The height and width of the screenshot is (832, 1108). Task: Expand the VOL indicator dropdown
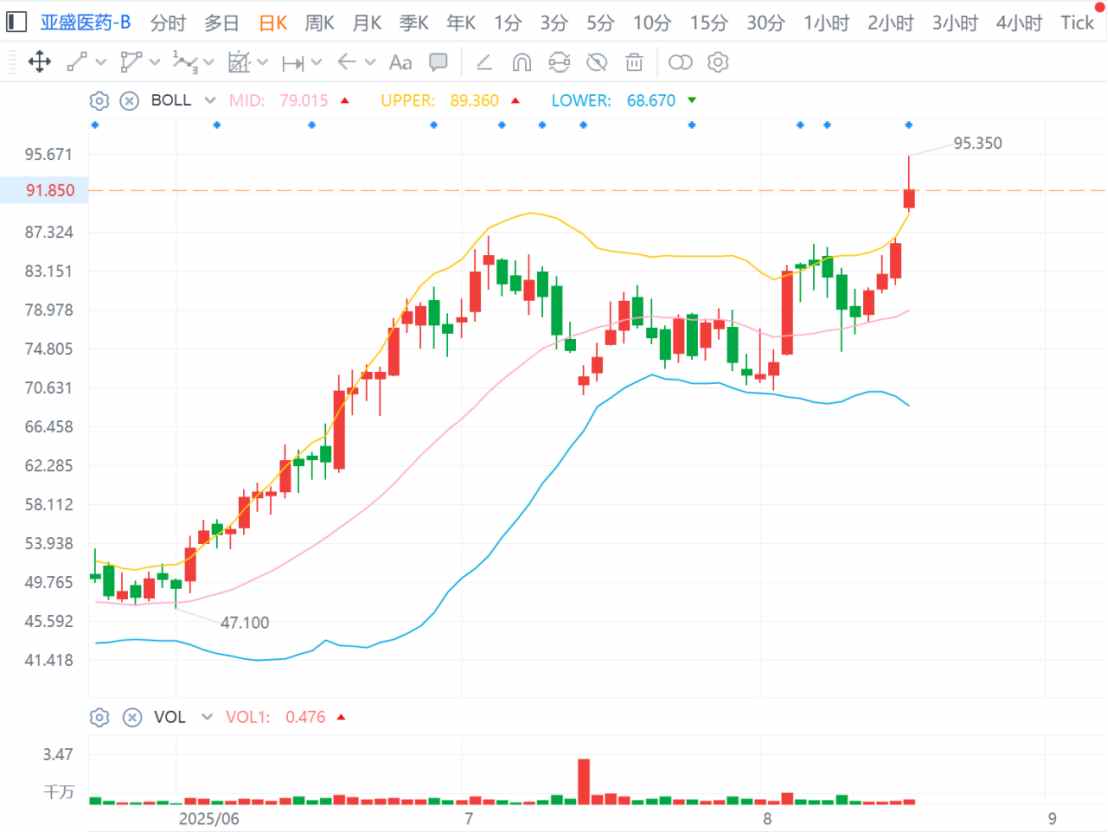click(x=207, y=717)
